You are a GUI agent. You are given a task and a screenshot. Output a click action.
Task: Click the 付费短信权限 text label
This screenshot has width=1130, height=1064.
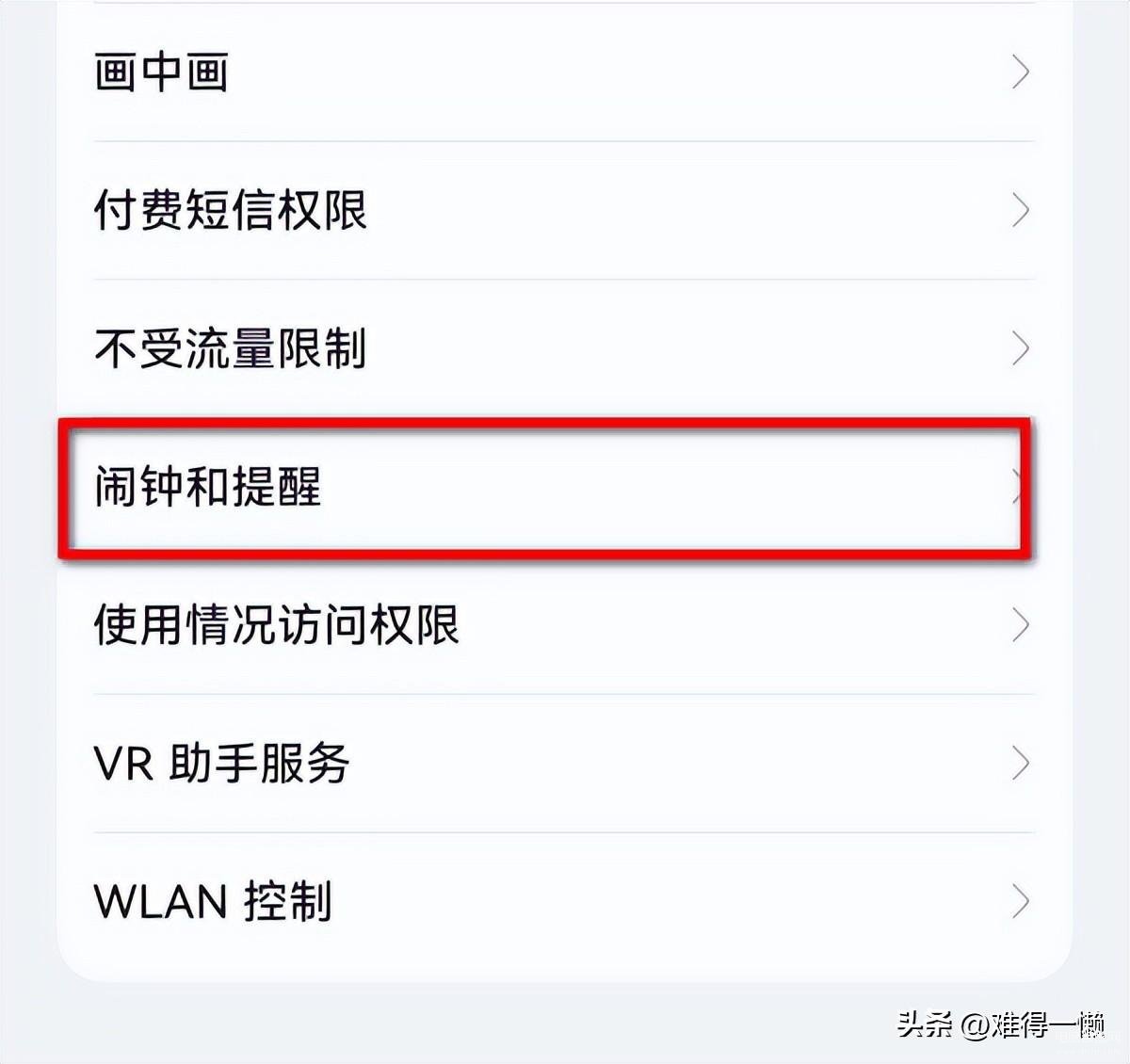tap(231, 210)
